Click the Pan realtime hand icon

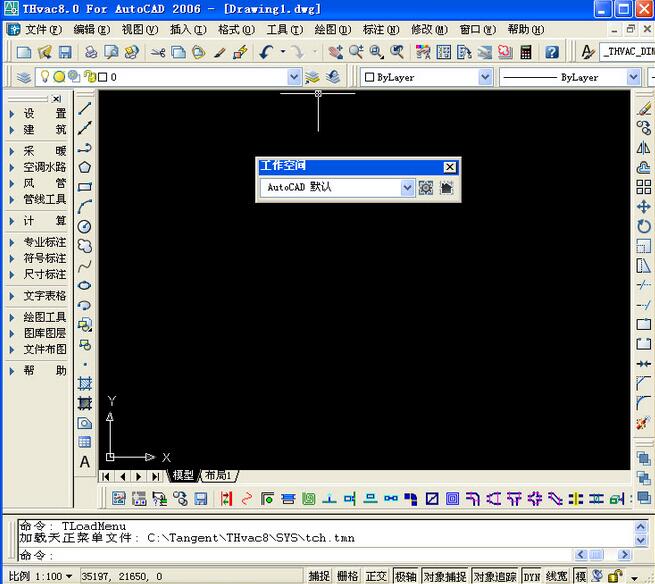pyautogui.click(x=335, y=52)
